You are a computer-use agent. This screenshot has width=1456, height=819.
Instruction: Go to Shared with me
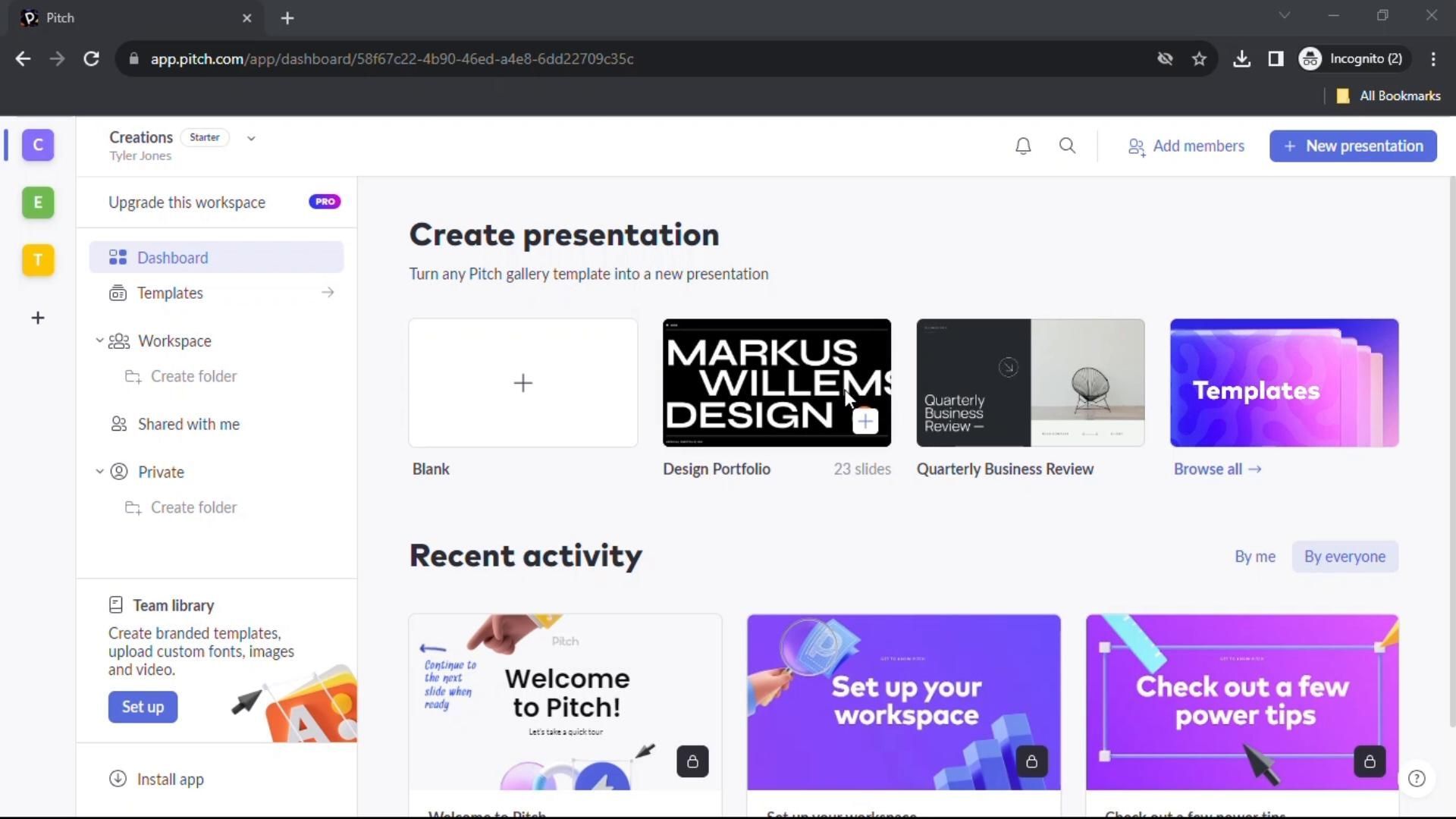point(188,425)
